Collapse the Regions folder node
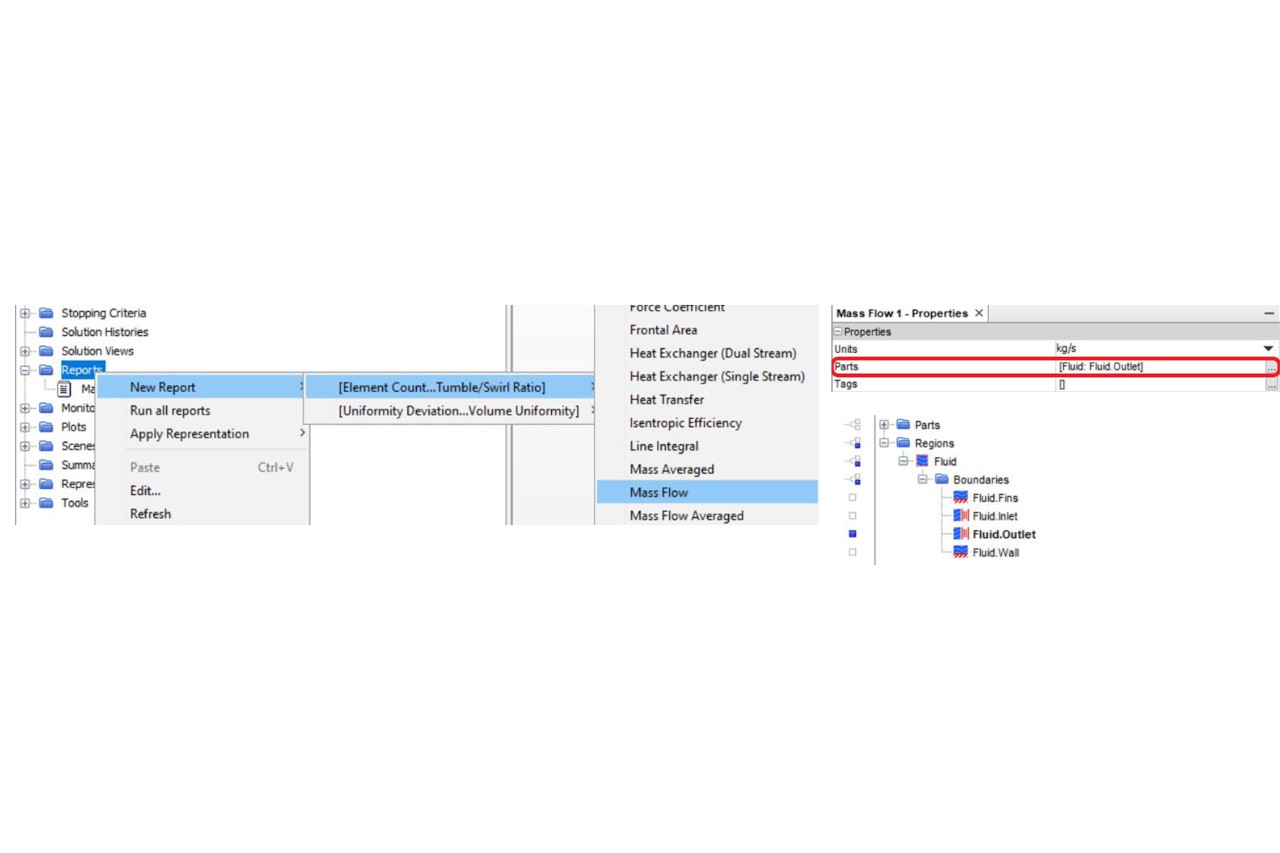 884,443
